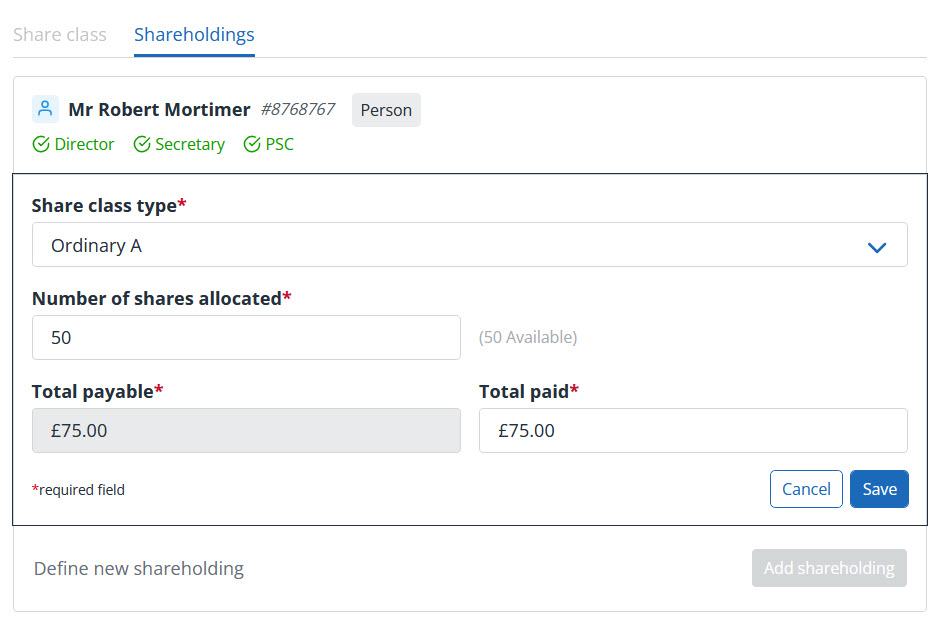
Task: Click the greyed Total payable field
Action: tap(246, 431)
